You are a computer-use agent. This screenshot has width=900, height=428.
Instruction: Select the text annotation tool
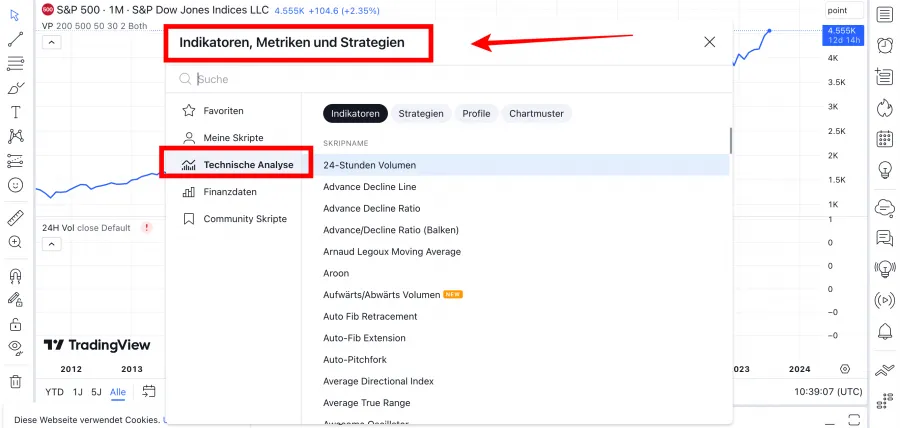(15, 112)
